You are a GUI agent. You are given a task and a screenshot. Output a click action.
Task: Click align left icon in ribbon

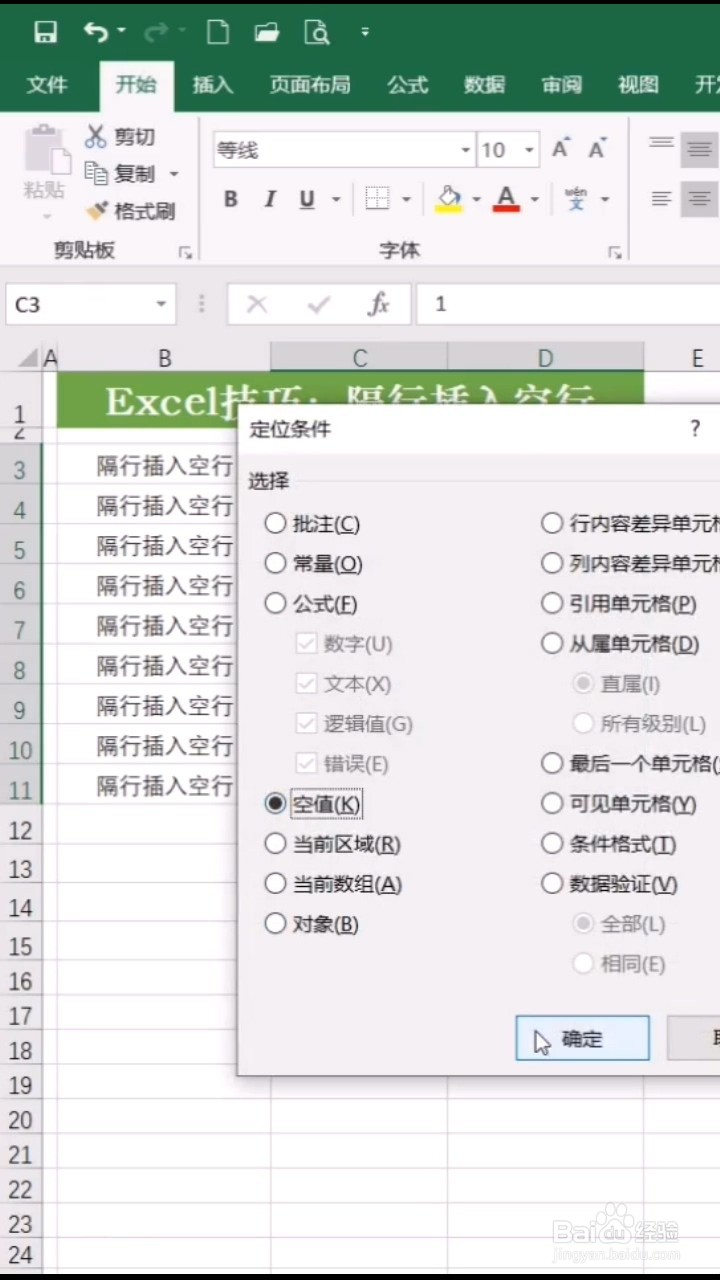click(662, 199)
